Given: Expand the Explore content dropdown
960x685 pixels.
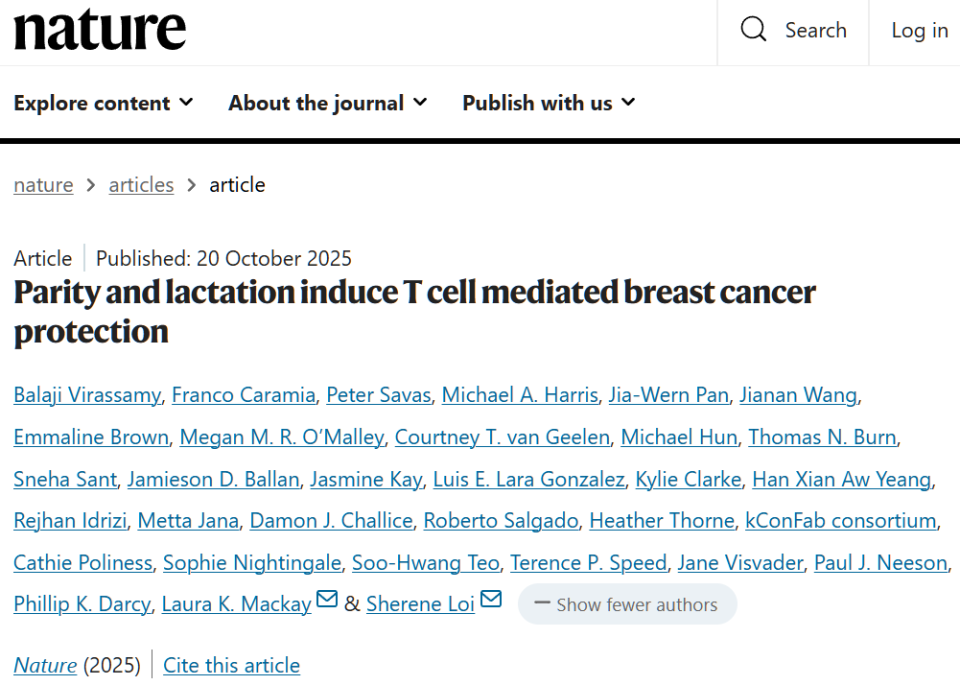Looking at the screenshot, I should [x=103, y=103].
